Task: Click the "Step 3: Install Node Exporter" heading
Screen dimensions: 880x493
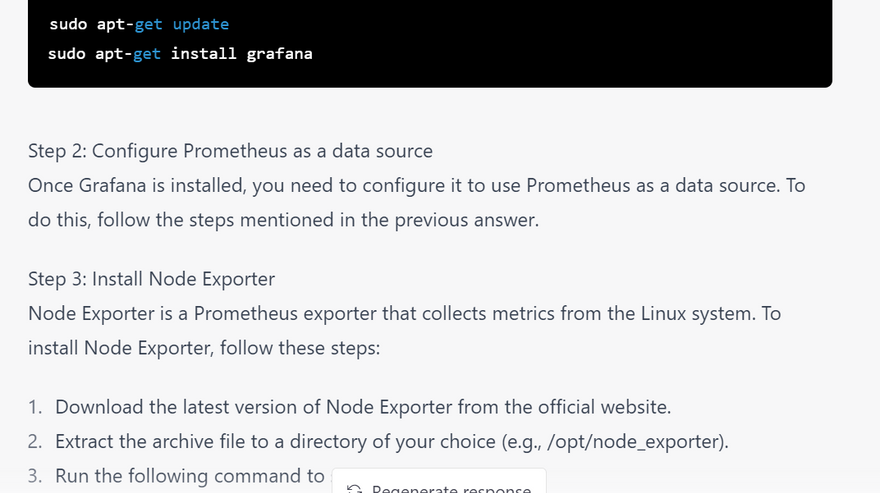Action: pyautogui.click(x=151, y=279)
